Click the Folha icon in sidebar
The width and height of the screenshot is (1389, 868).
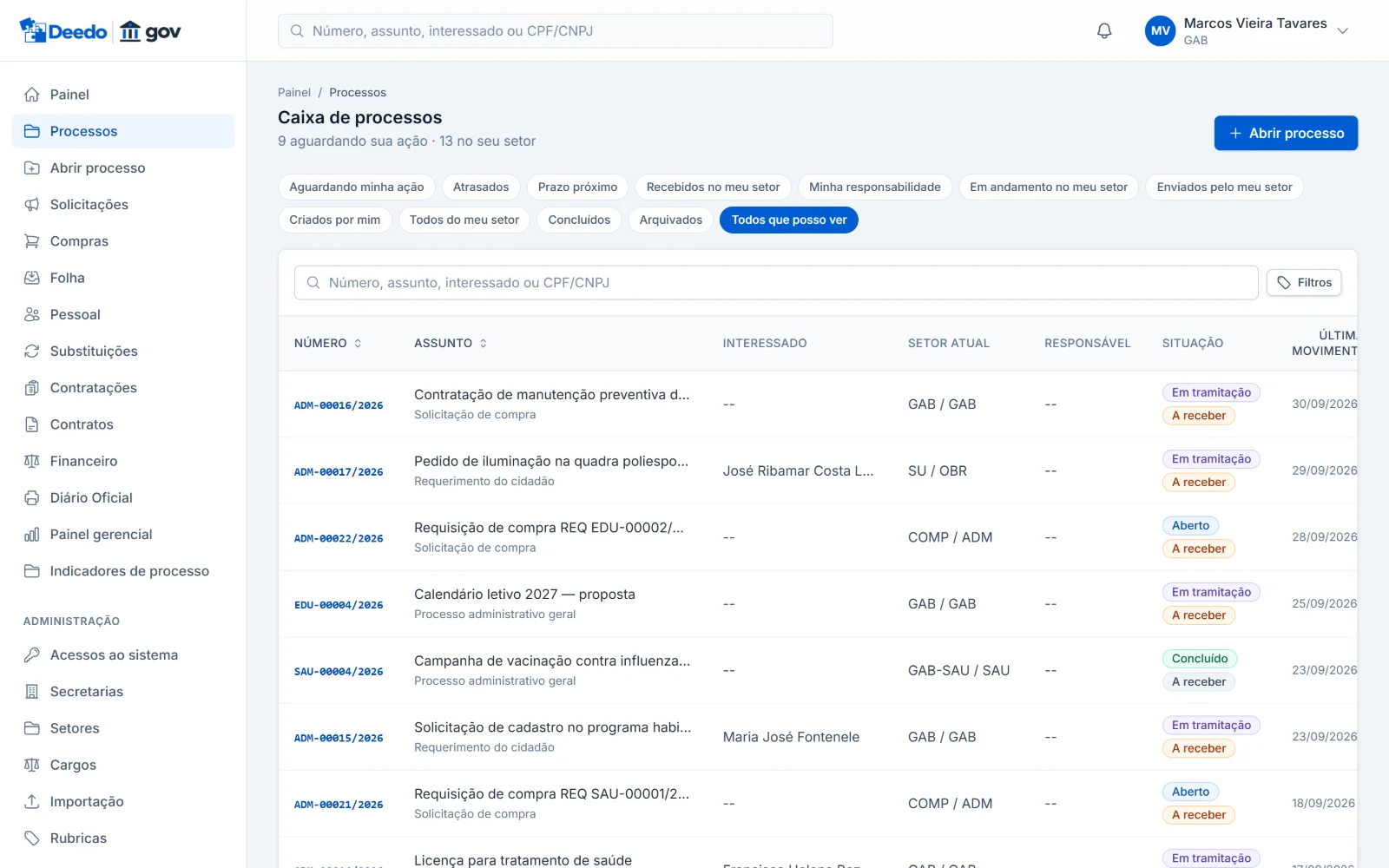32,278
